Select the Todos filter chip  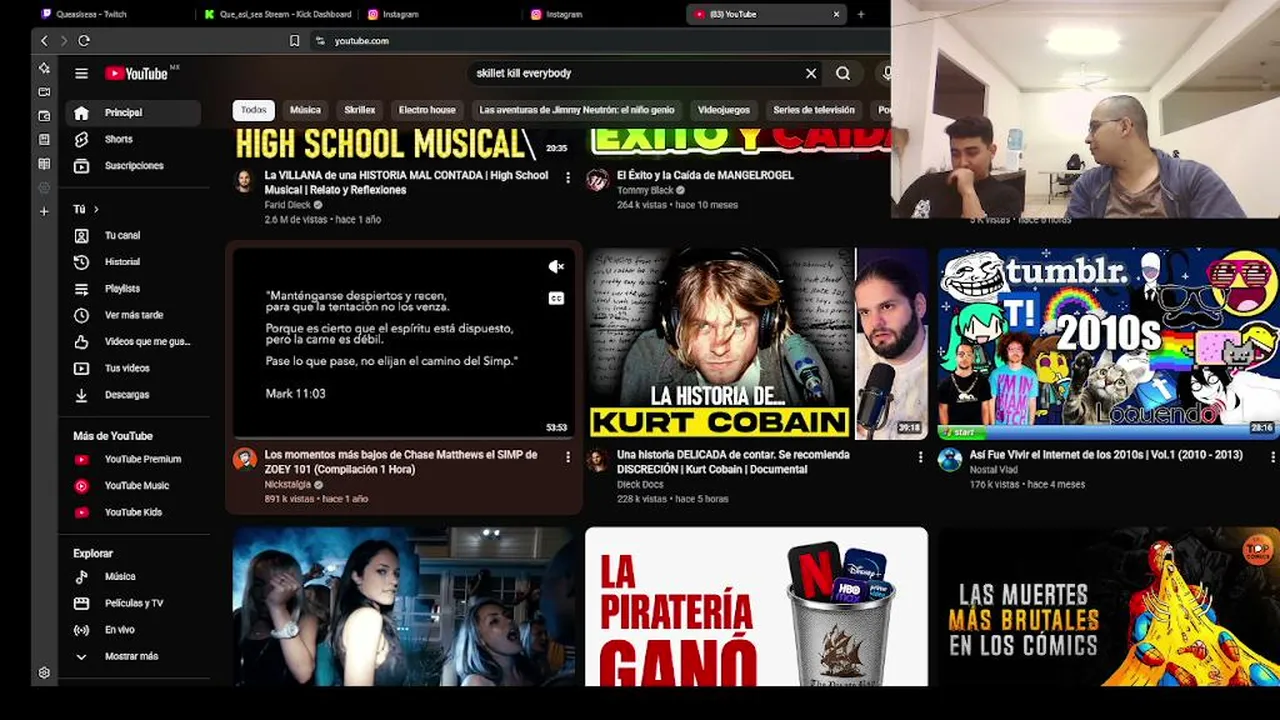(254, 110)
